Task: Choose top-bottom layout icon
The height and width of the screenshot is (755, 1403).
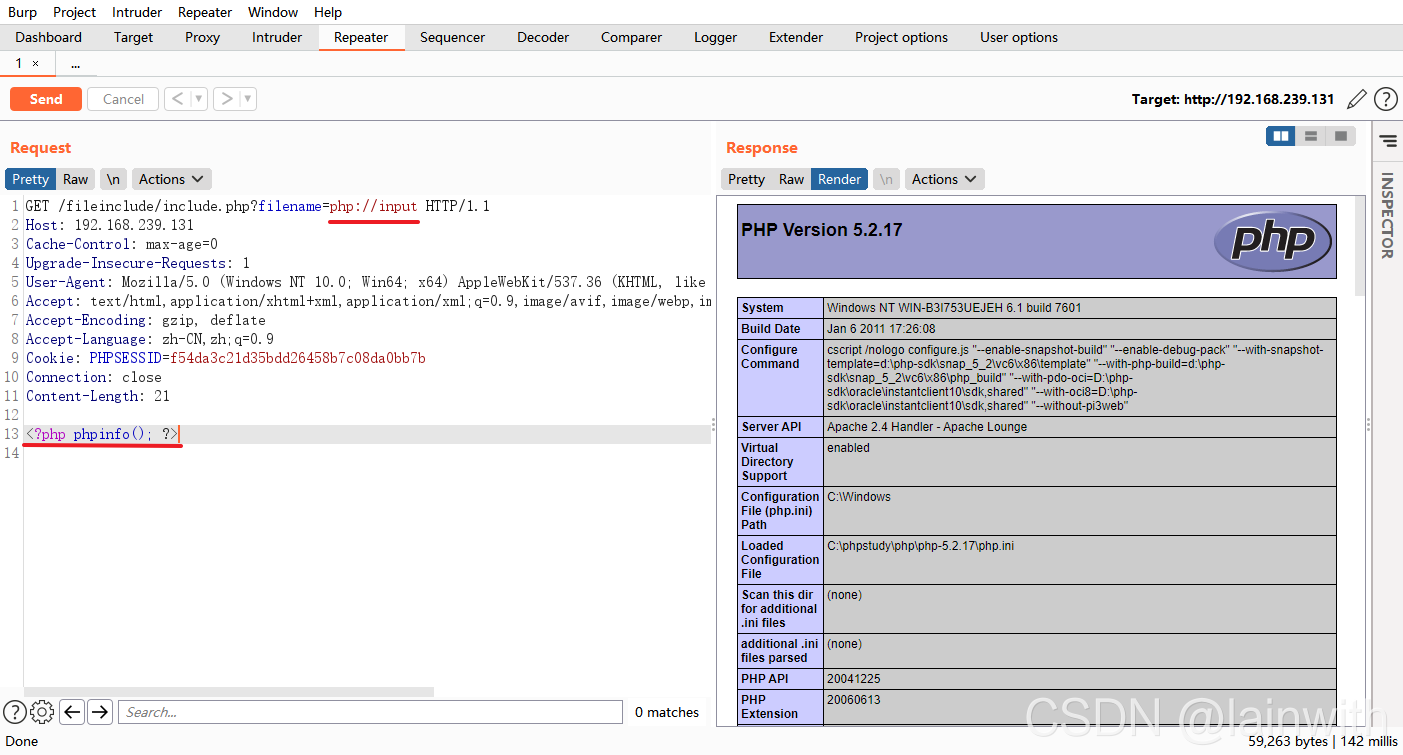Action: (1310, 136)
